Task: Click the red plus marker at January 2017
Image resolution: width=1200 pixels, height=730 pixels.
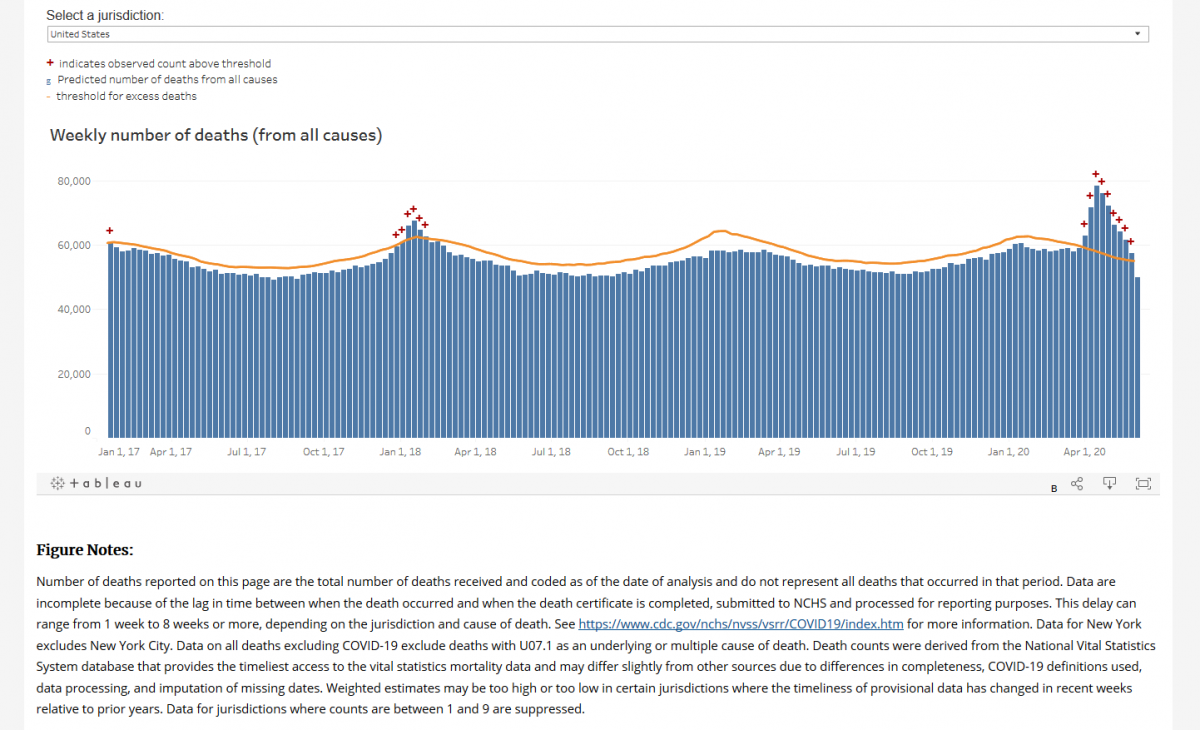Action: (x=110, y=231)
